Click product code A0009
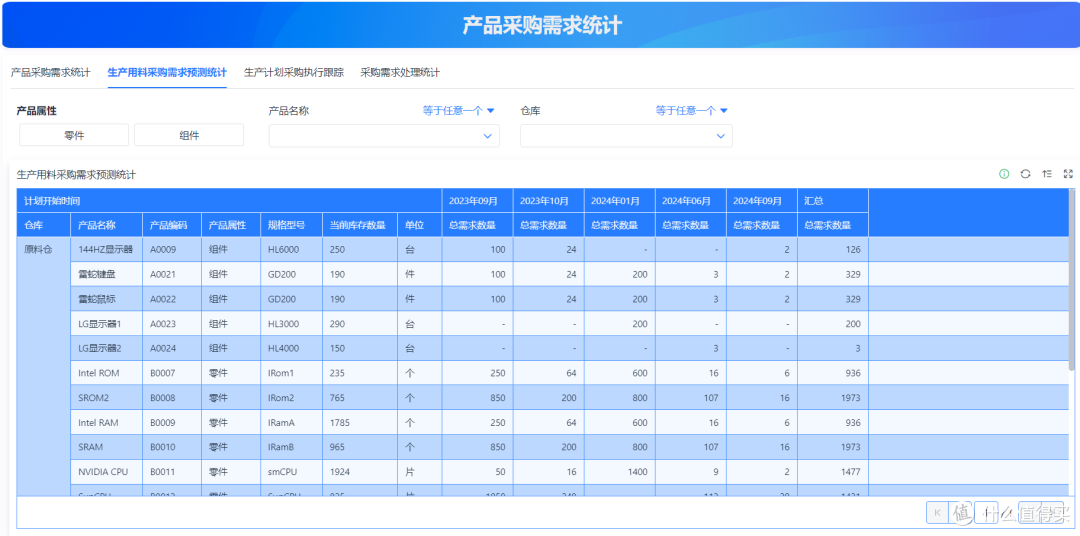This screenshot has height=536, width=1080. click(x=172, y=249)
